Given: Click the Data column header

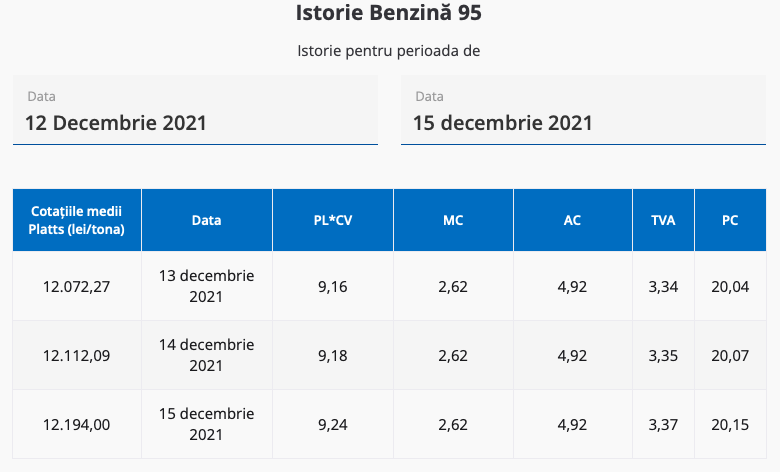Looking at the screenshot, I should point(207,220).
